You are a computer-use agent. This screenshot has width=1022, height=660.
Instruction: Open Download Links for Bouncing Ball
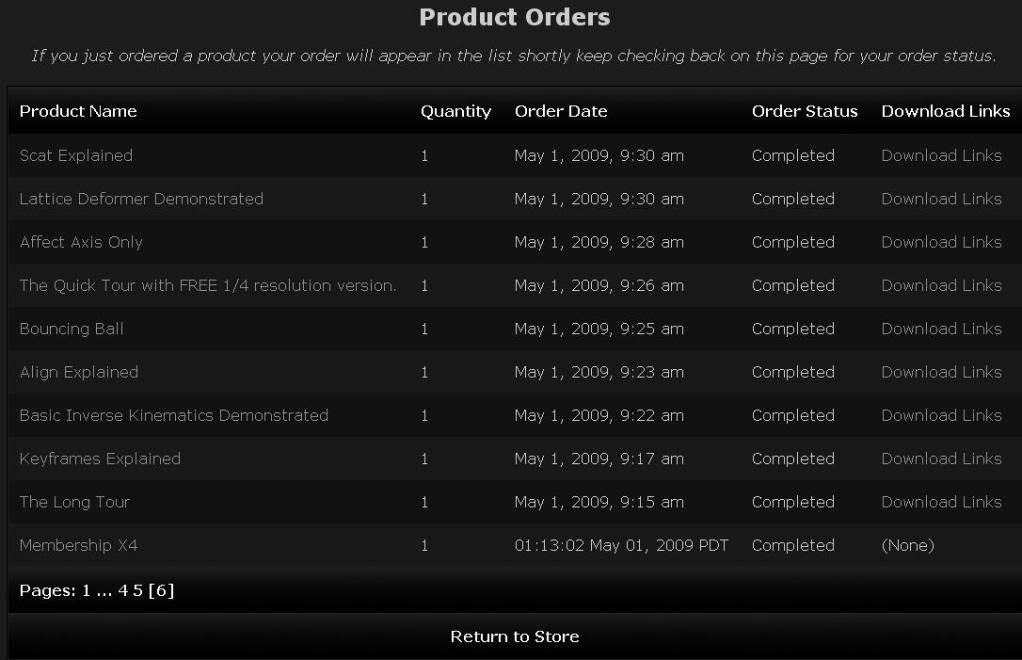[941, 329]
